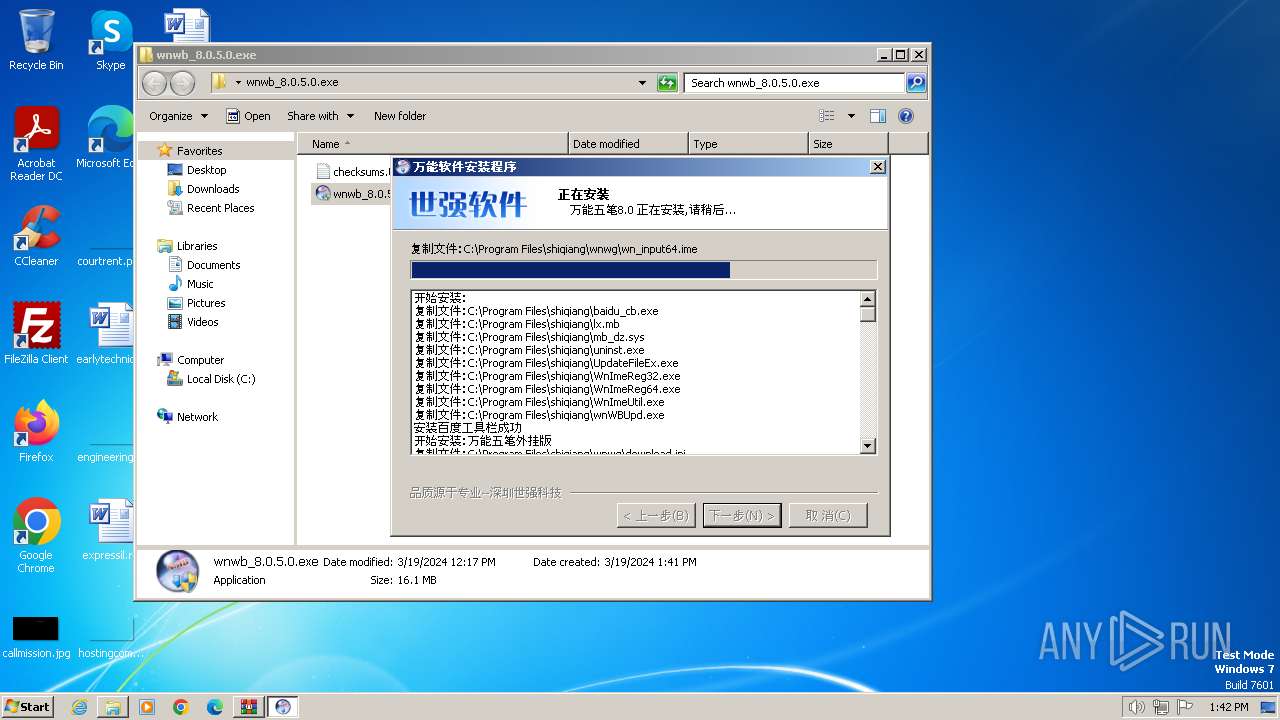The image size is (1280, 720).
Task: Click the taskbar clock showing 1:42 PM
Action: pyautogui.click(x=1228, y=707)
